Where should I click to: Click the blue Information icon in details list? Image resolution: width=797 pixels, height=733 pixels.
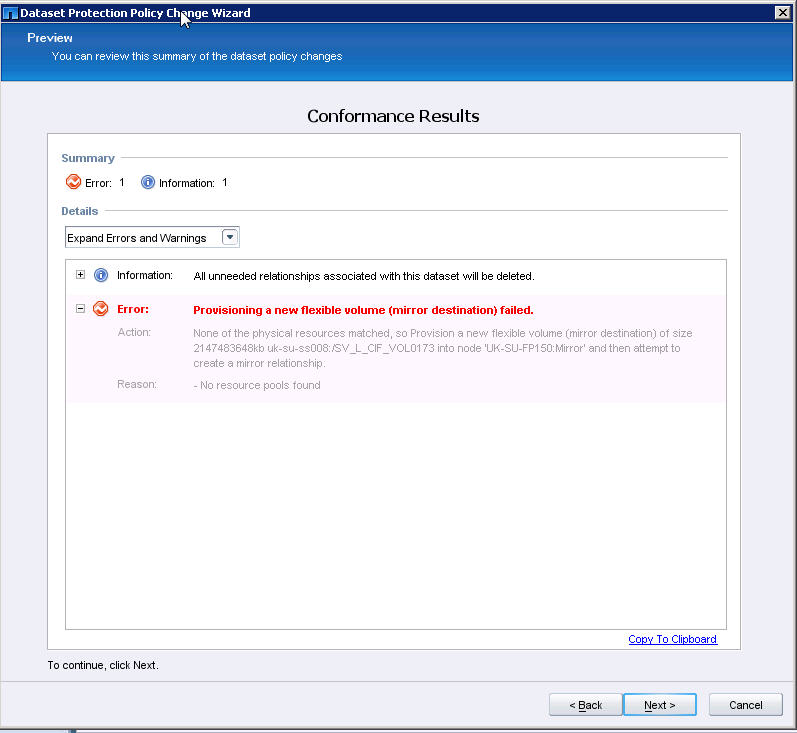click(101, 275)
